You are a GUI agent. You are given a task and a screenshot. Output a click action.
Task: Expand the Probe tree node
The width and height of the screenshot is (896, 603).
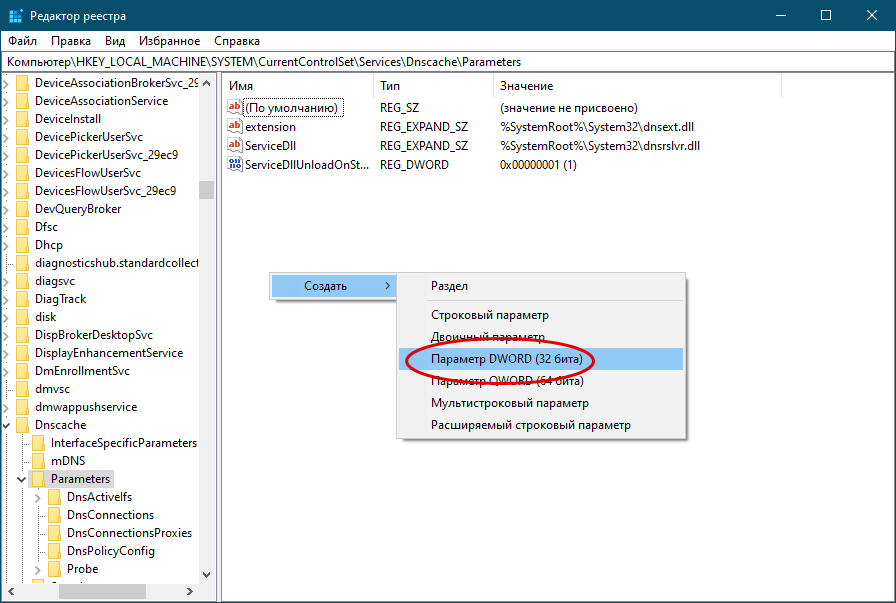38,569
